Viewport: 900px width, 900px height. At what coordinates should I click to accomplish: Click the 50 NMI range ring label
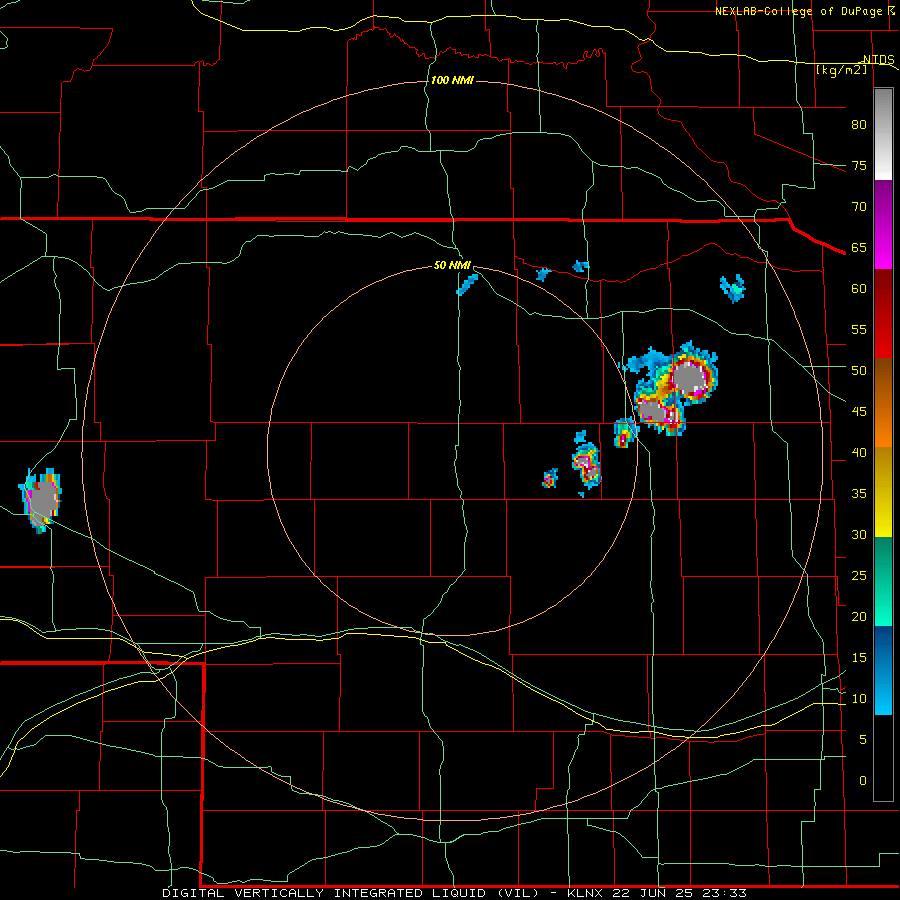coord(452,265)
